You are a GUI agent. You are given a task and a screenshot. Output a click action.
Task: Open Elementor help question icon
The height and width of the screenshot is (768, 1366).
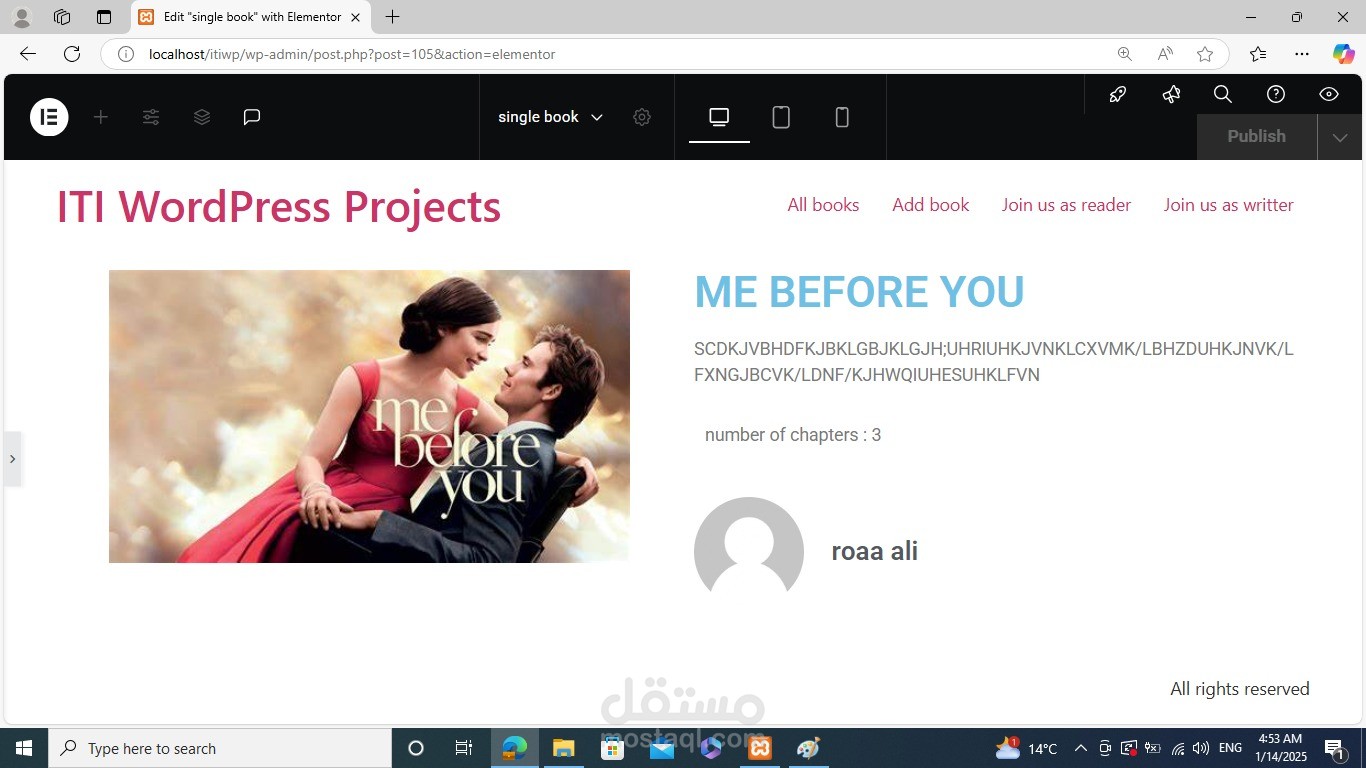point(1276,94)
